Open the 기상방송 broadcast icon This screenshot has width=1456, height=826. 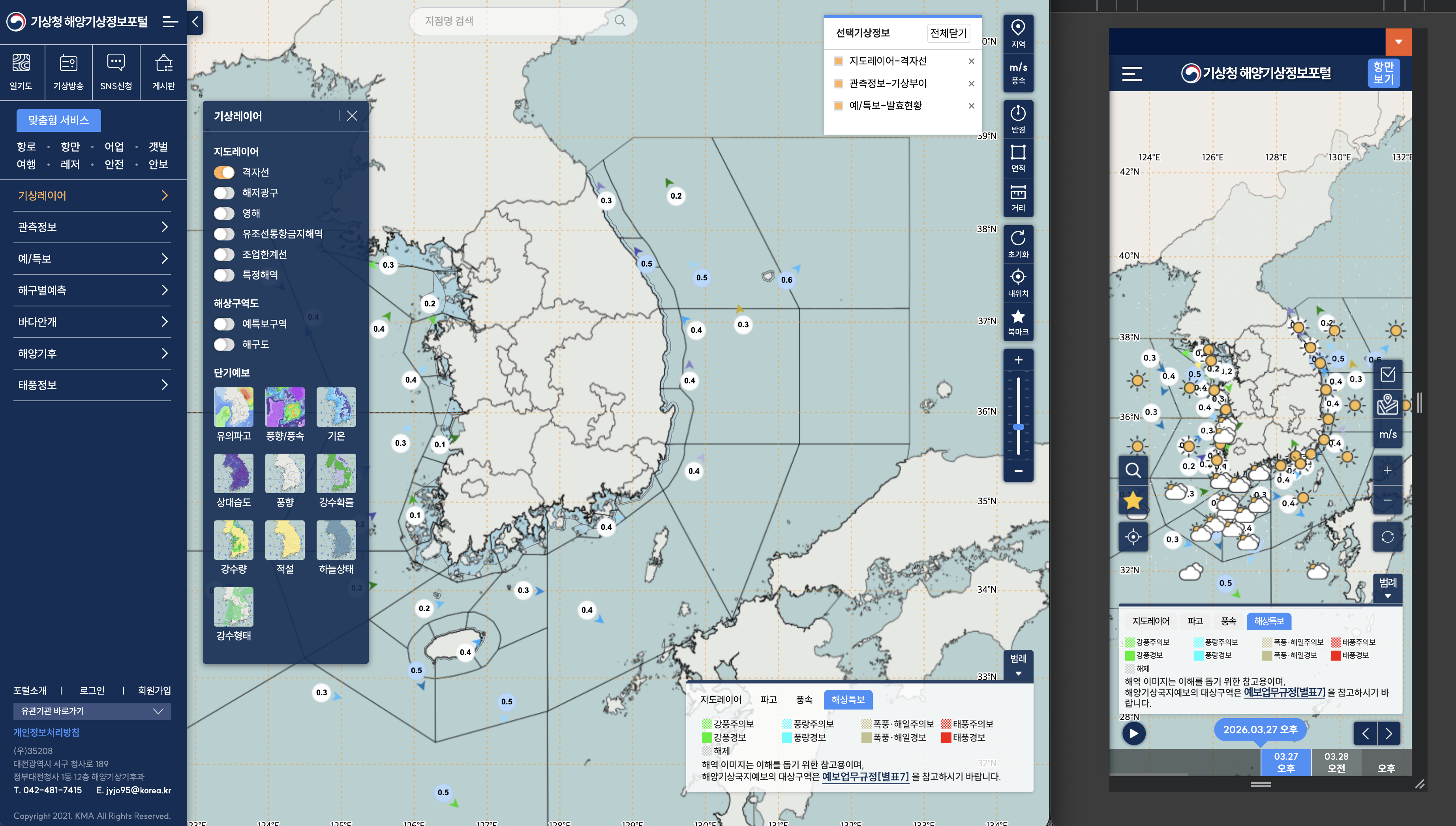coord(69,64)
